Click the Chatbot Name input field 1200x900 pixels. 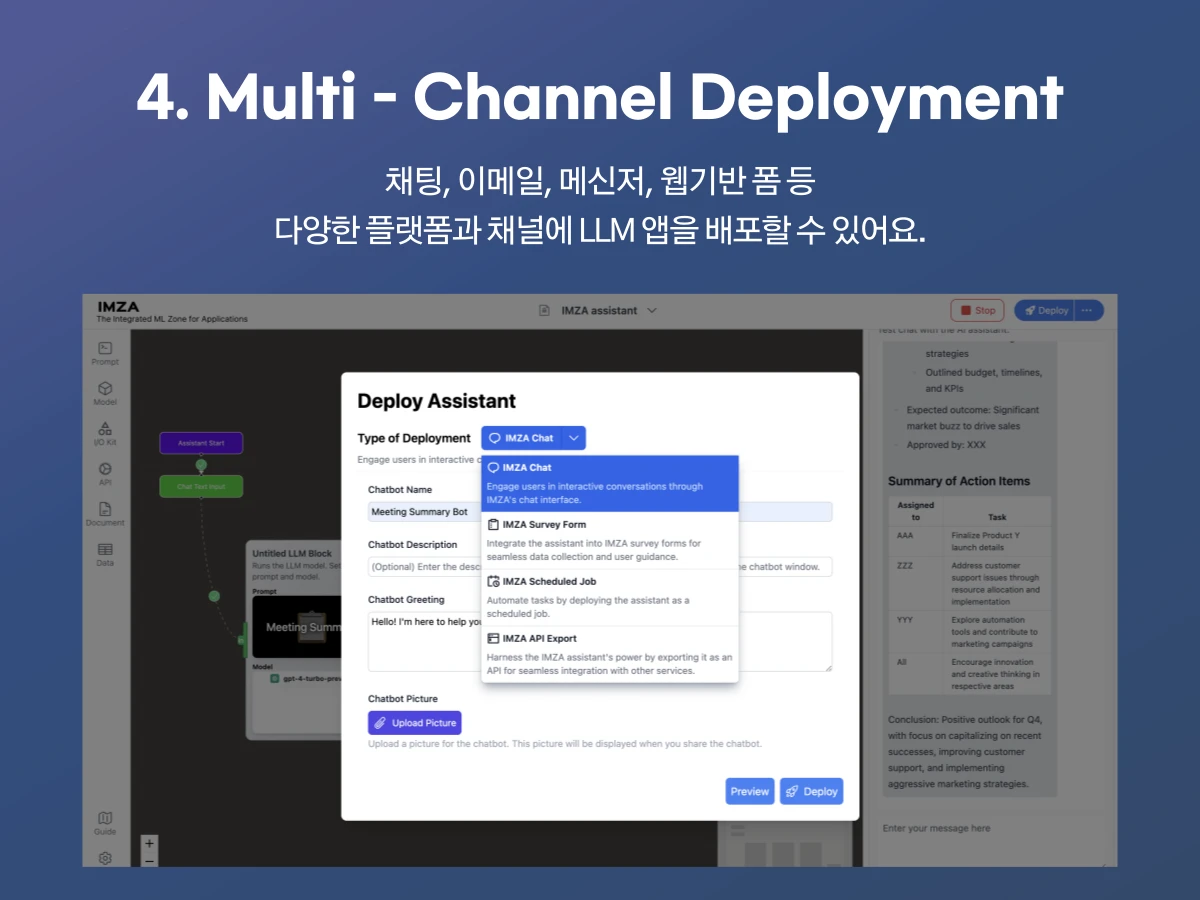(600, 512)
